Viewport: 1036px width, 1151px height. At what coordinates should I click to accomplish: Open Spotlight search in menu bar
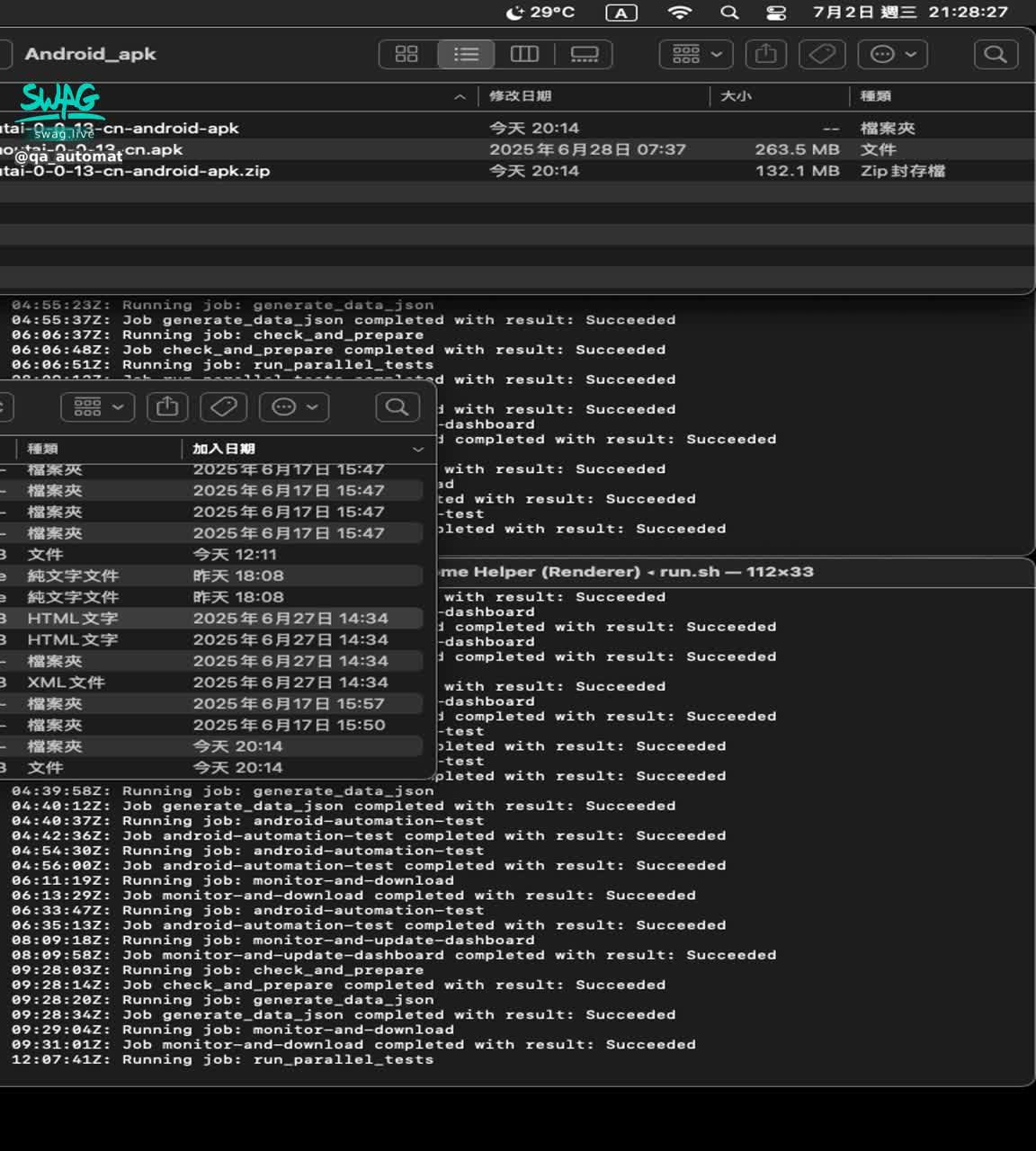click(x=729, y=13)
